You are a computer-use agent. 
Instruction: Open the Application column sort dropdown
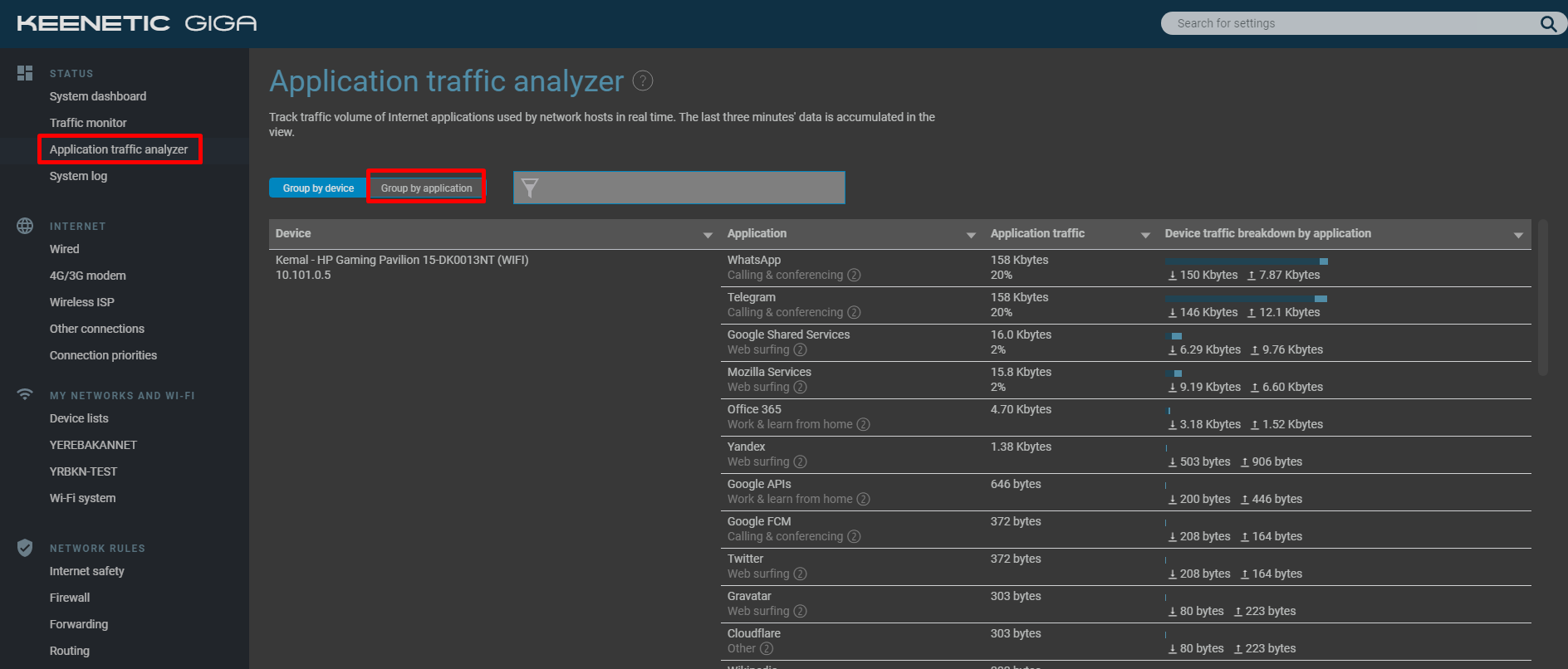971,235
